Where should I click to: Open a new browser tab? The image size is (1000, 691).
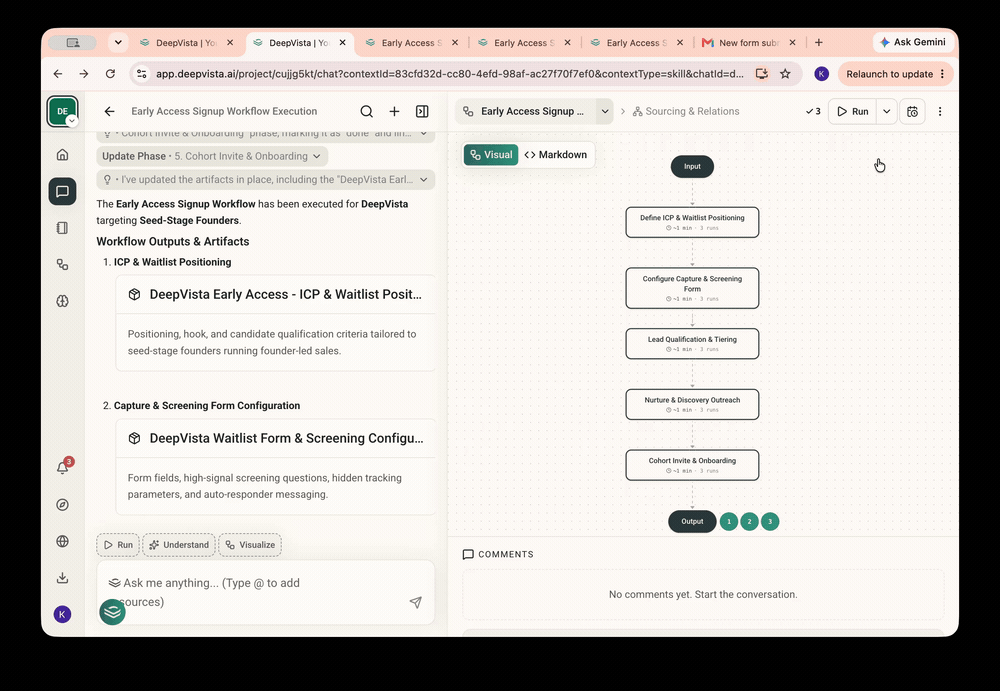(x=819, y=43)
